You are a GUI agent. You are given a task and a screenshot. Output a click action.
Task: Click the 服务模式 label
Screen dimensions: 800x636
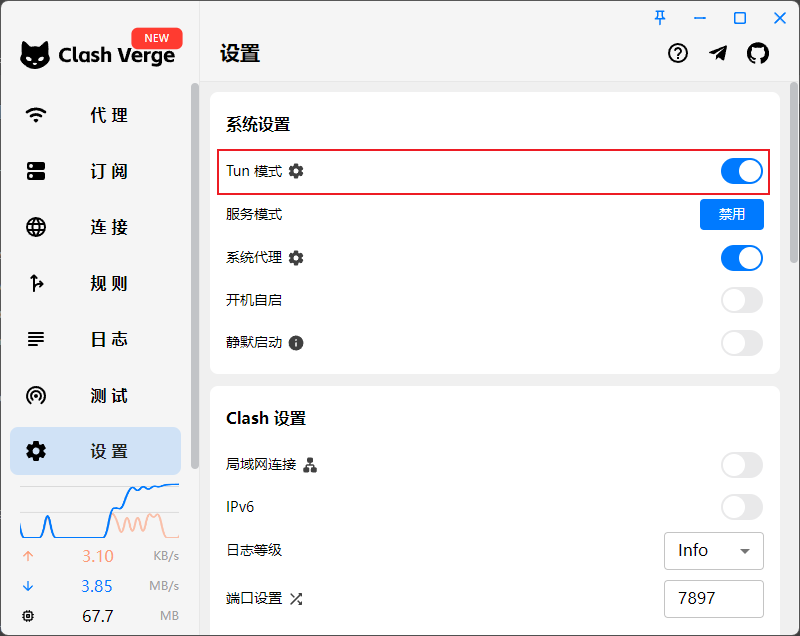tap(254, 214)
